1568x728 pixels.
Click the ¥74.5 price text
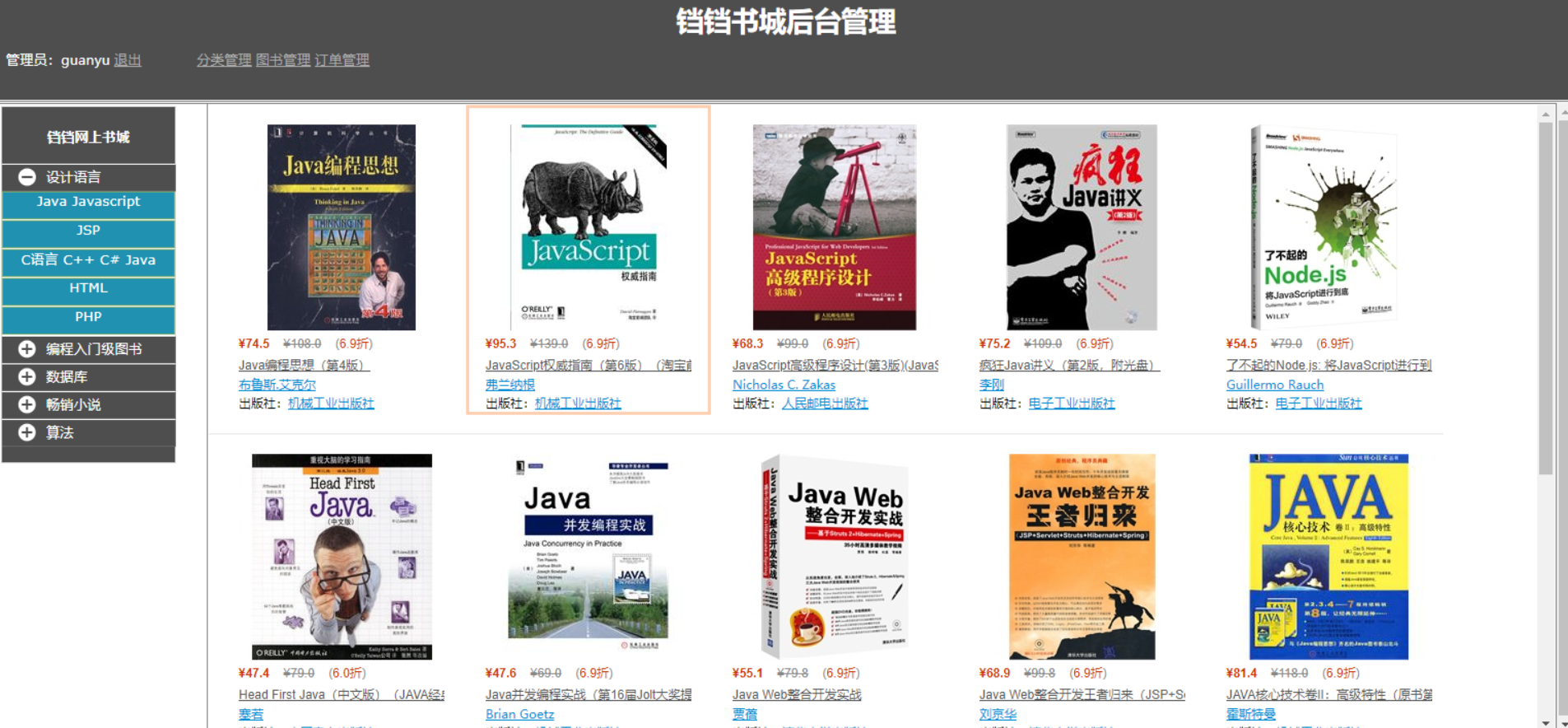[254, 343]
